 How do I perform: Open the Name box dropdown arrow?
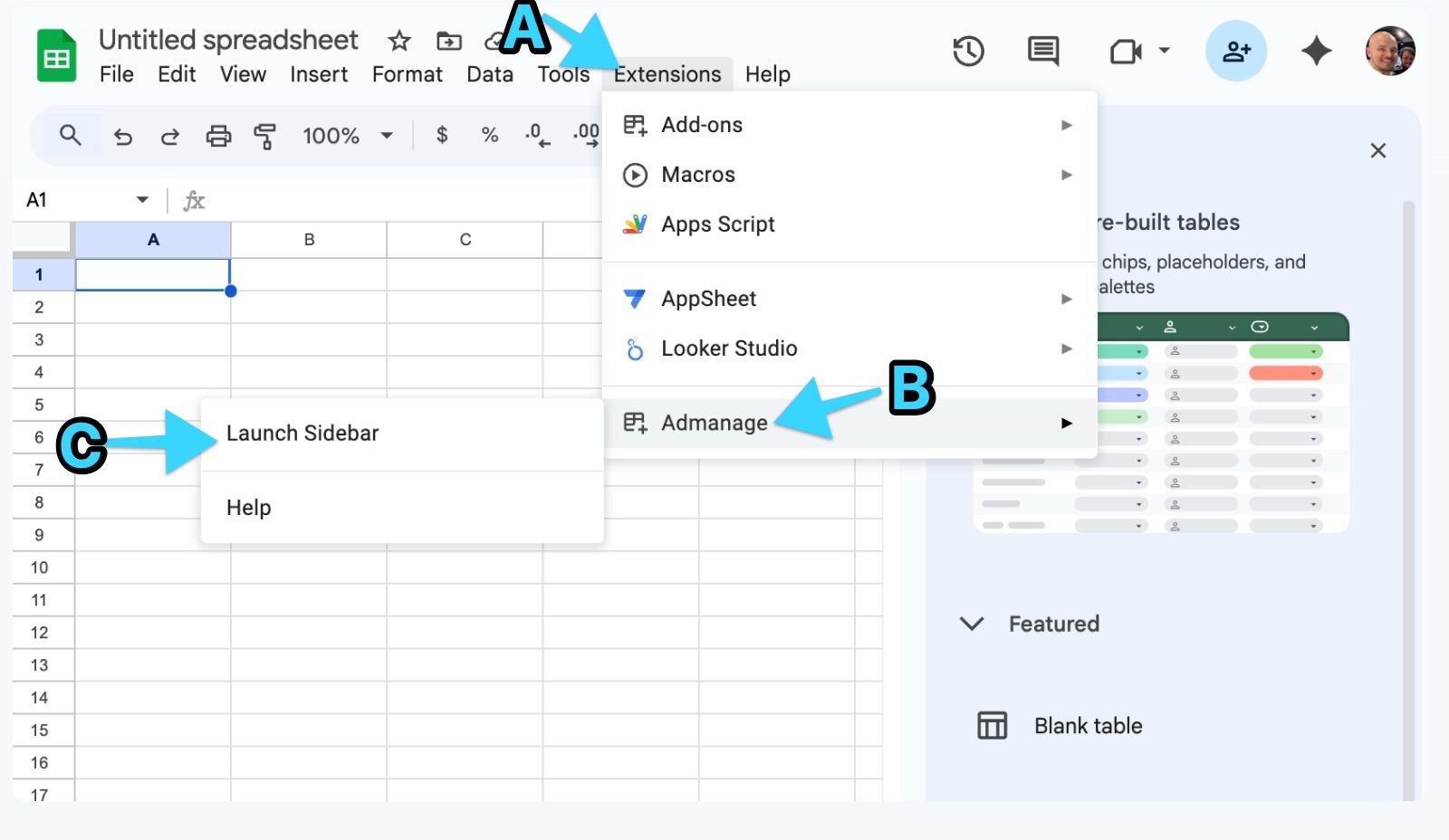pyautogui.click(x=142, y=200)
